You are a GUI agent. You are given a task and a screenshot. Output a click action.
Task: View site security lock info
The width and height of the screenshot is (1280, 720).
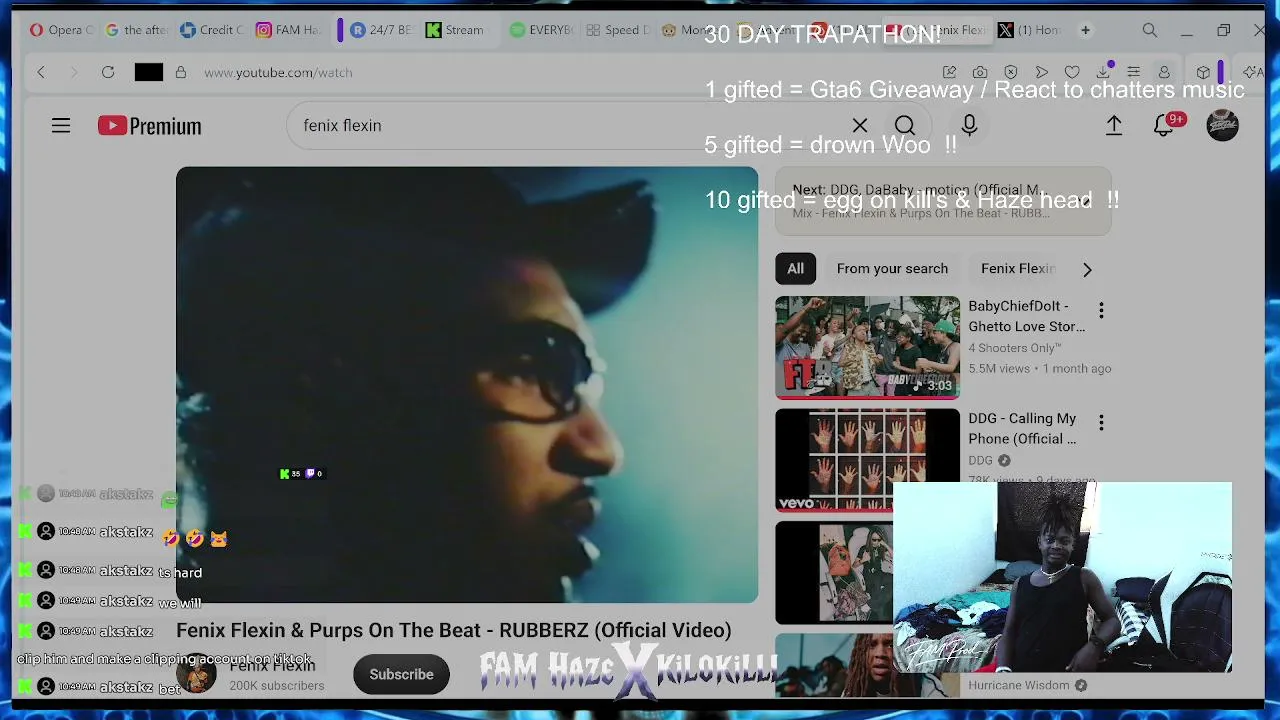click(181, 72)
